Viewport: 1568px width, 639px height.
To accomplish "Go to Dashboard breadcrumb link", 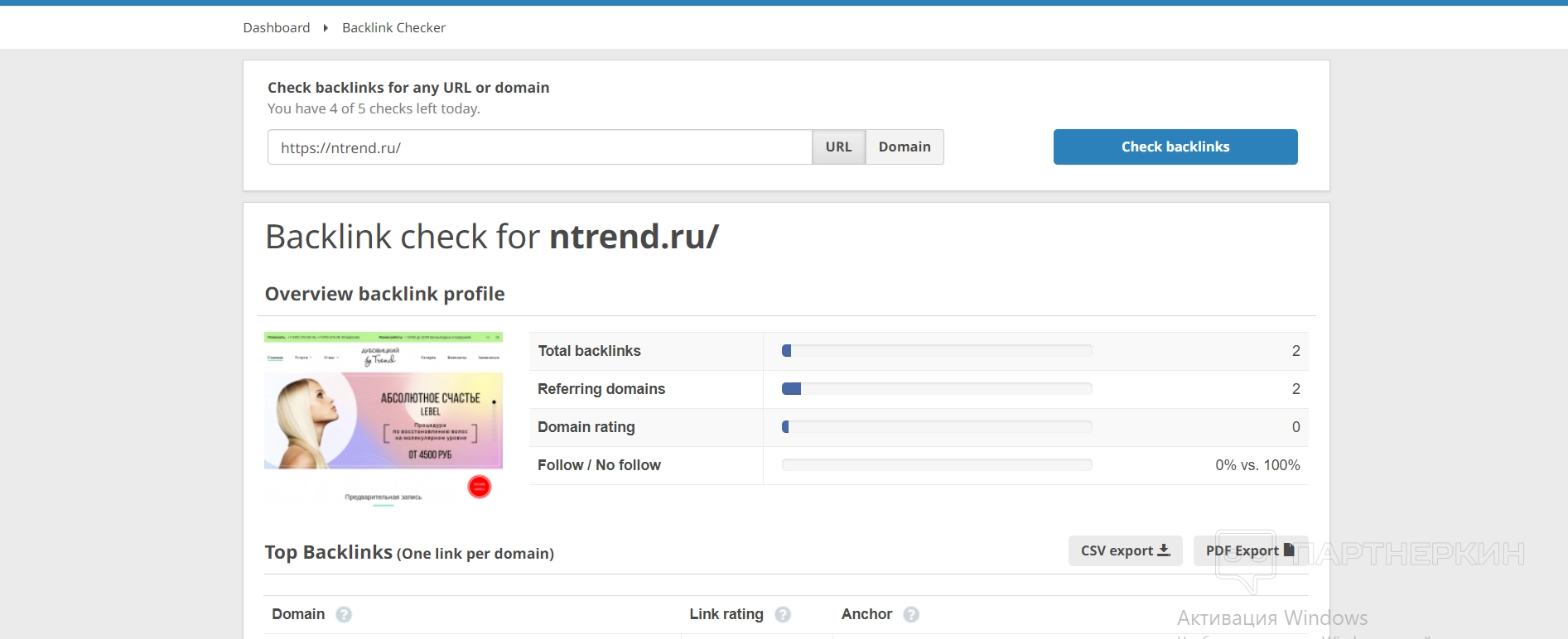I will (277, 27).
